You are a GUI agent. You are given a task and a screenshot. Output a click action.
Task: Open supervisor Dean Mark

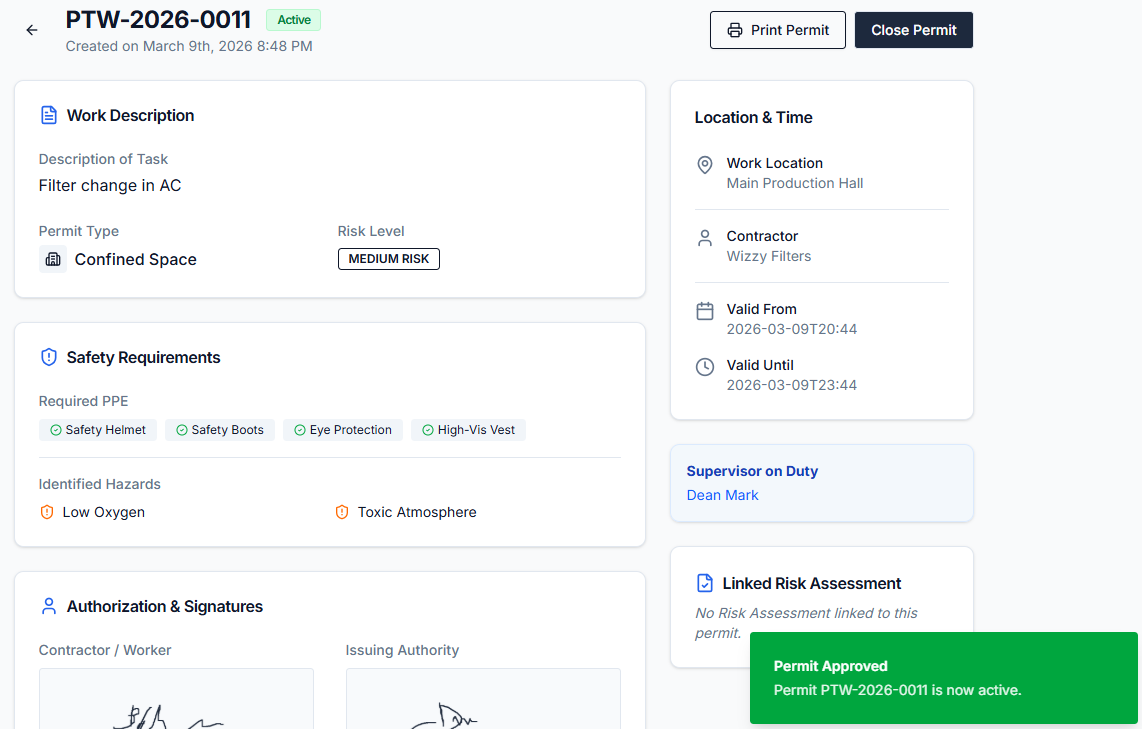click(722, 495)
